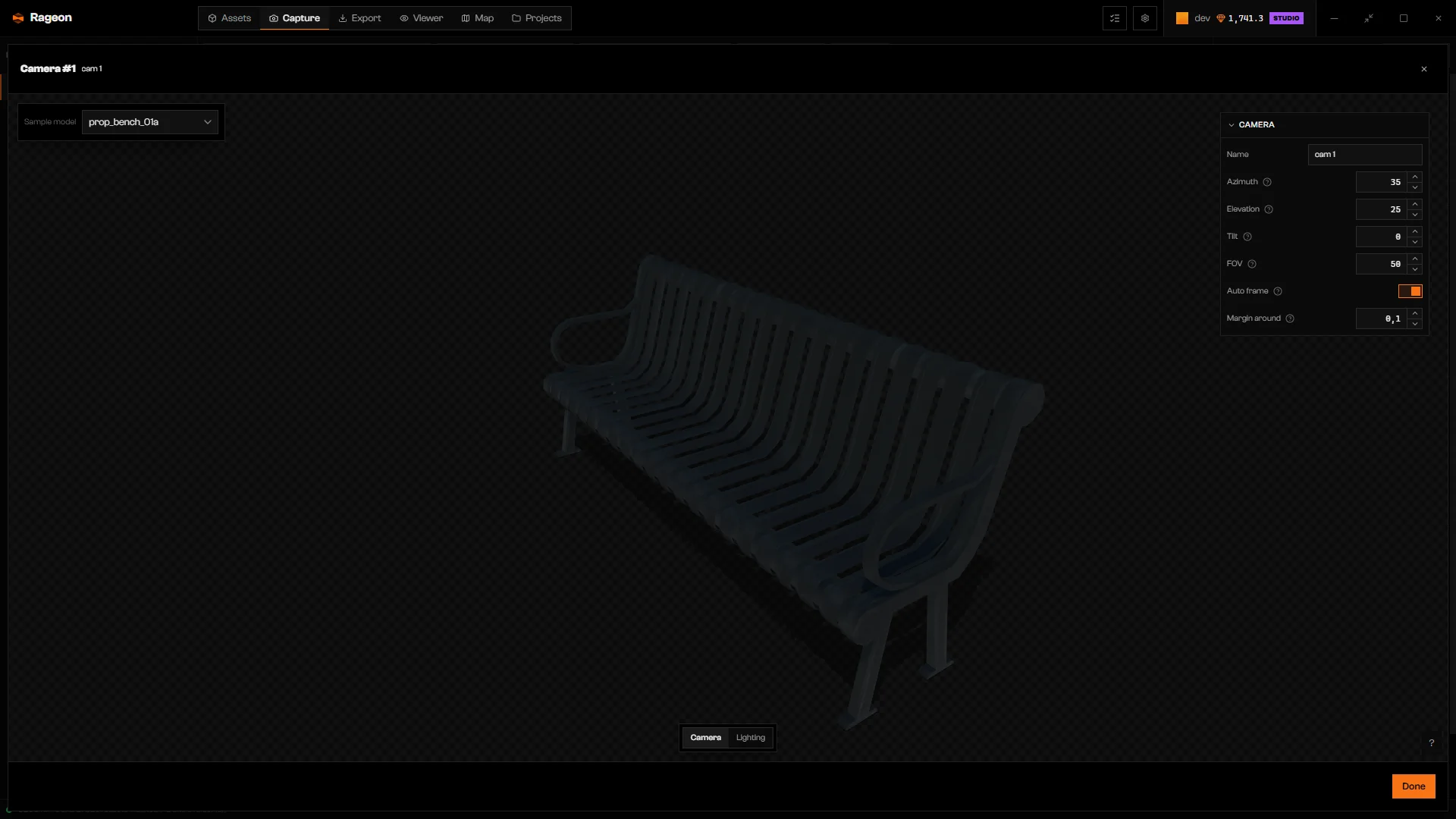Increase the Tilt value
1456x819 pixels.
1414,231
